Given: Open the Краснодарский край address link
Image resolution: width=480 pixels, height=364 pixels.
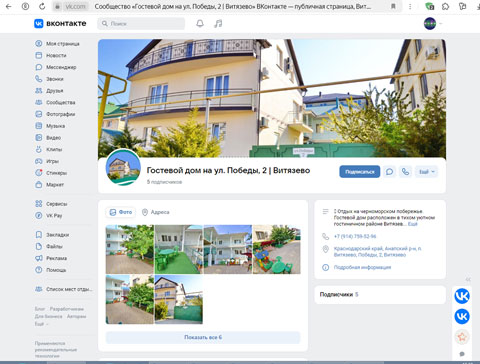Looking at the screenshot, I should [x=378, y=252].
